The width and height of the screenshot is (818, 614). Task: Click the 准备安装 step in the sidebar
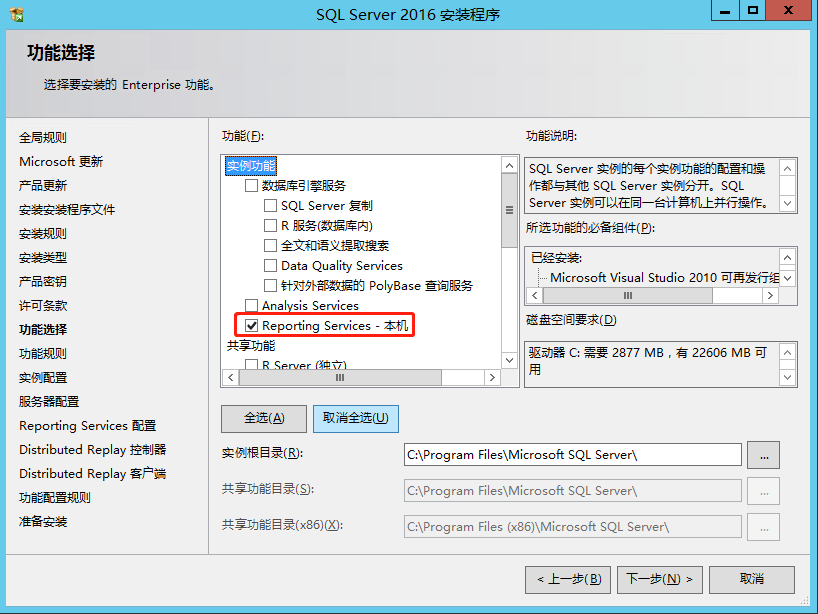tap(43, 522)
